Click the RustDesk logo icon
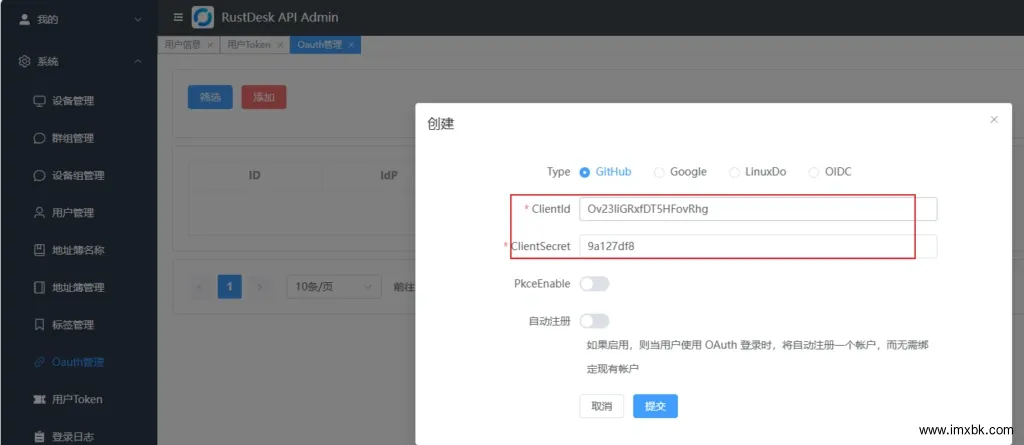The width and height of the screenshot is (1024, 445). pyautogui.click(x=202, y=18)
